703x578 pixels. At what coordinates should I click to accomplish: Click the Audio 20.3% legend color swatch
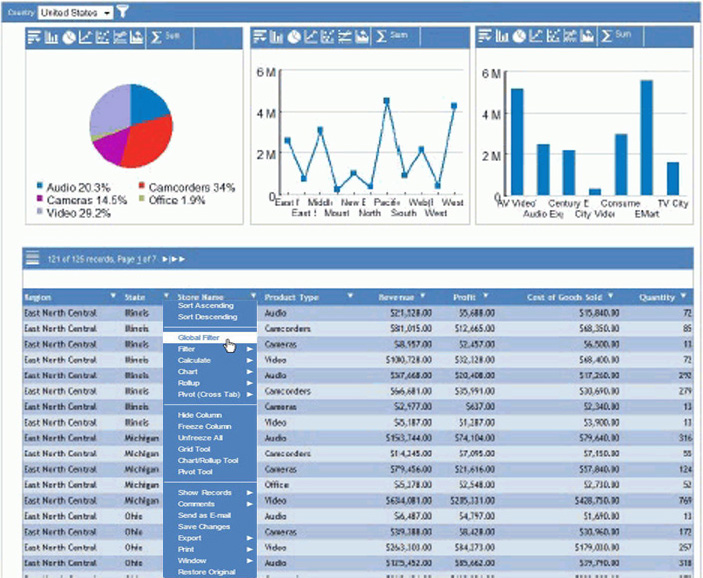point(39,186)
